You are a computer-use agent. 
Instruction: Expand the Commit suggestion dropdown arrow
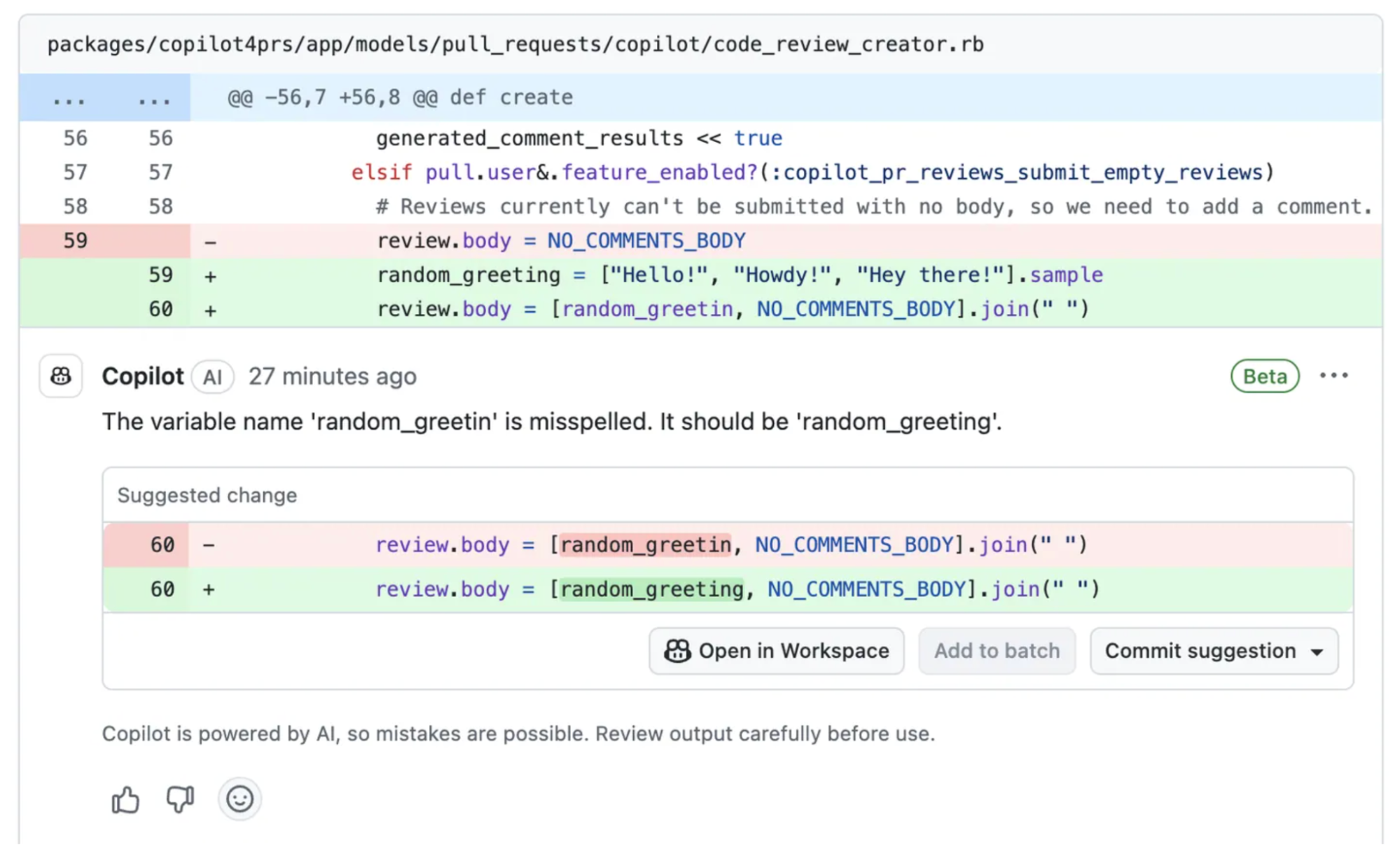click(1317, 652)
